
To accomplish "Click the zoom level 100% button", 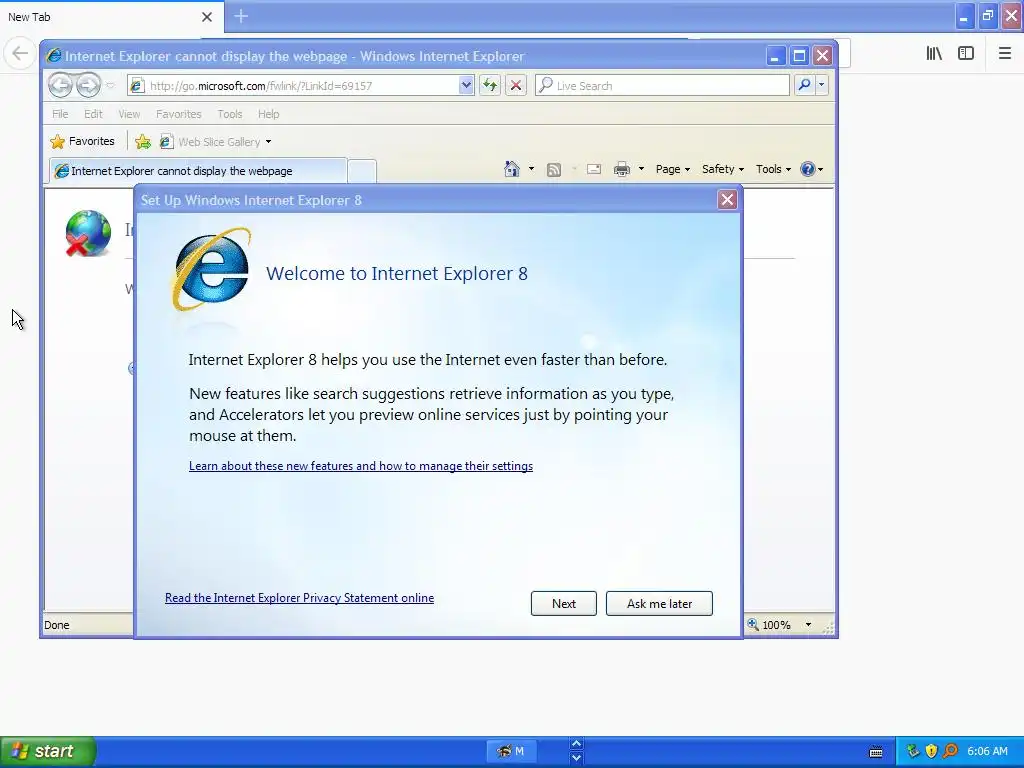I will pos(769,624).
